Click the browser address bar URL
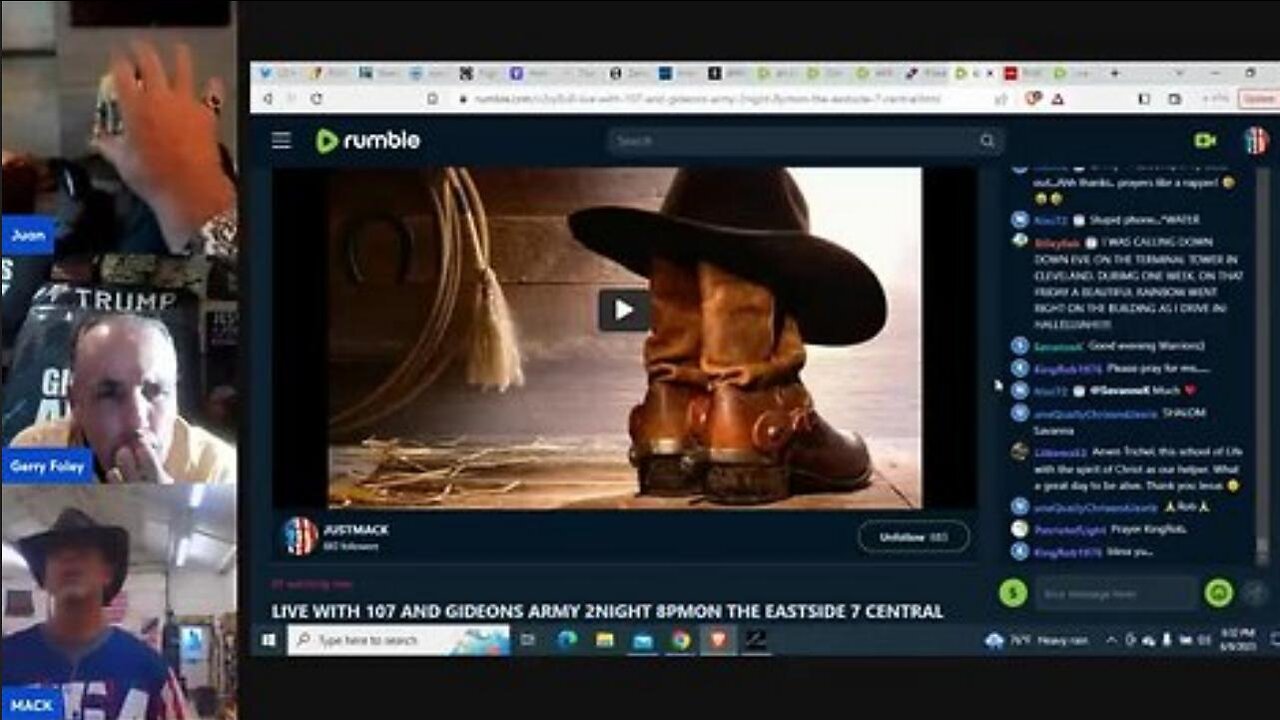Image resolution: width=1280 pixels, height=720 pixels. pyautogui.click(x=707, y=100)
